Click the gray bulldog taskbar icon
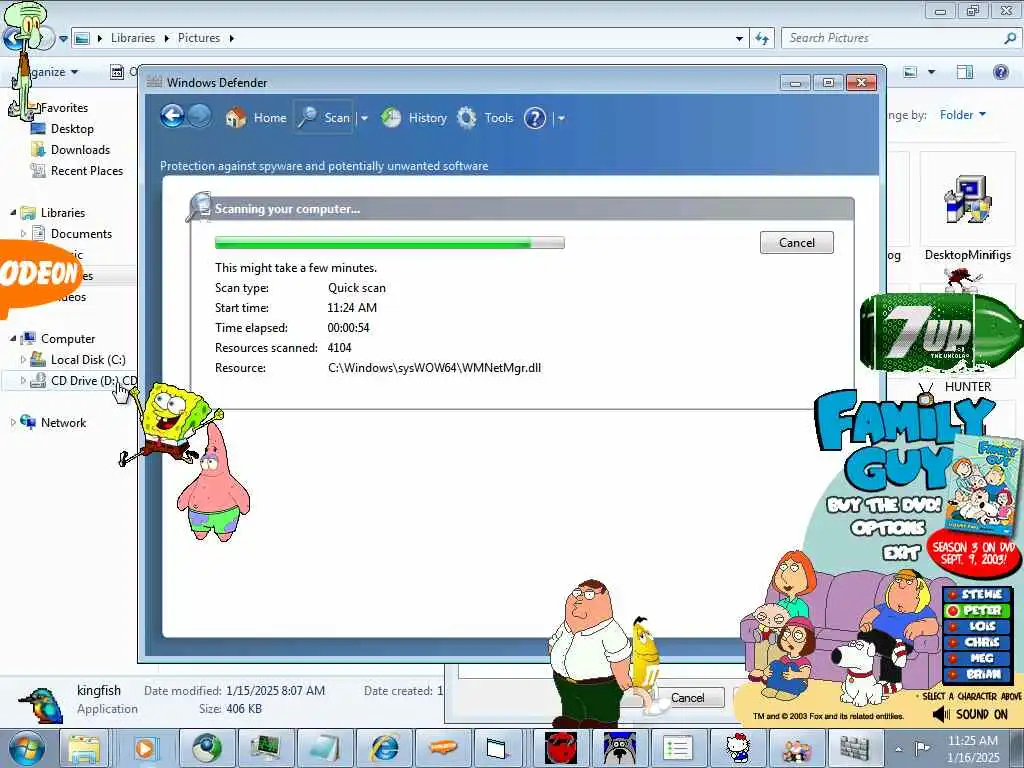1024x768 pixels. [x=619, y=749]
